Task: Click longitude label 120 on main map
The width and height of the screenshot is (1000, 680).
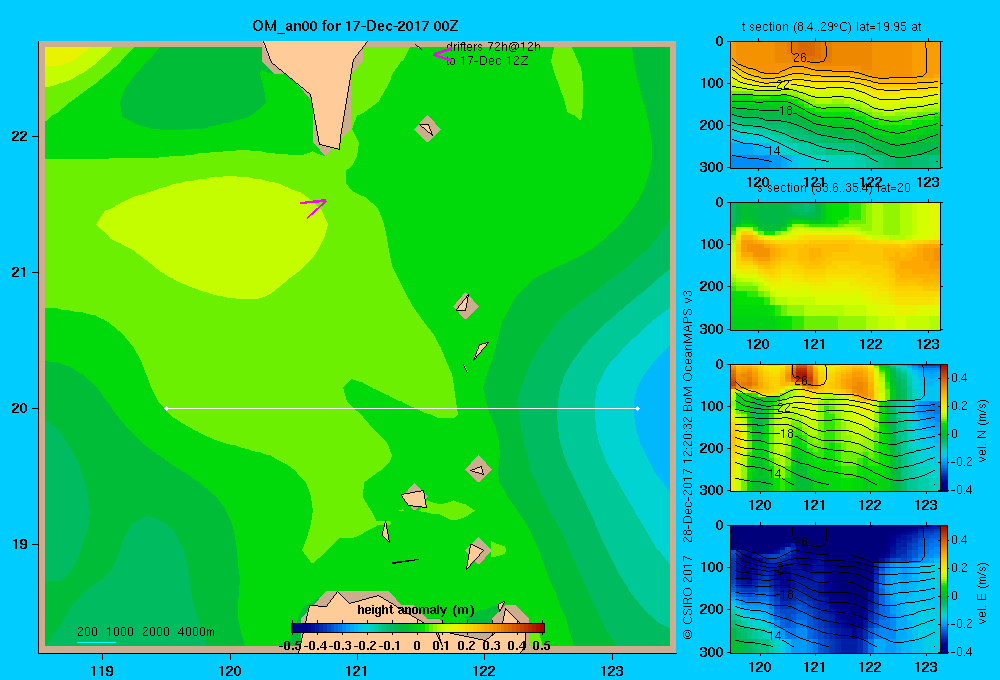Action: (230, 670)
